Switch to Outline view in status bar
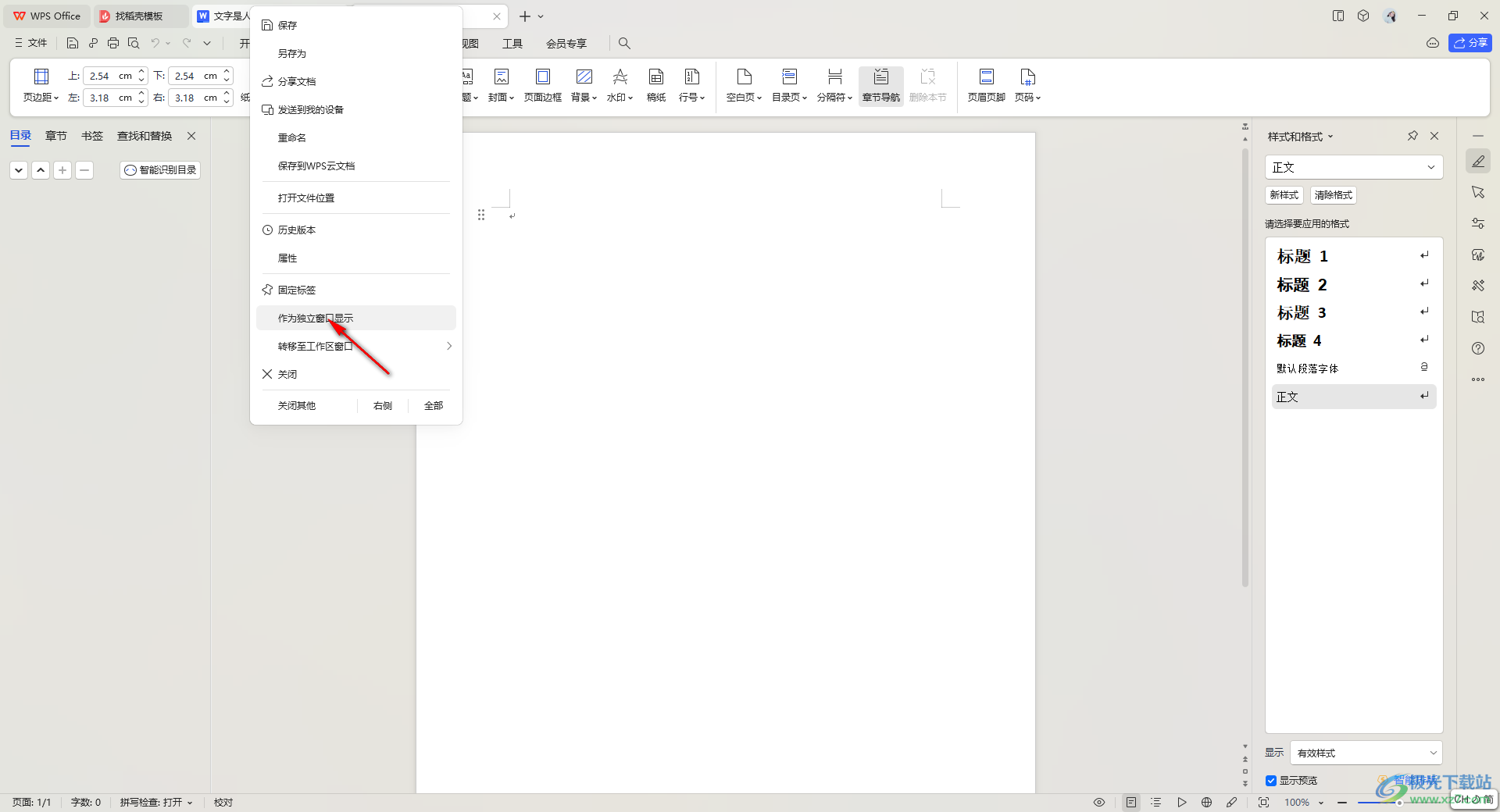 point(1156,802)
